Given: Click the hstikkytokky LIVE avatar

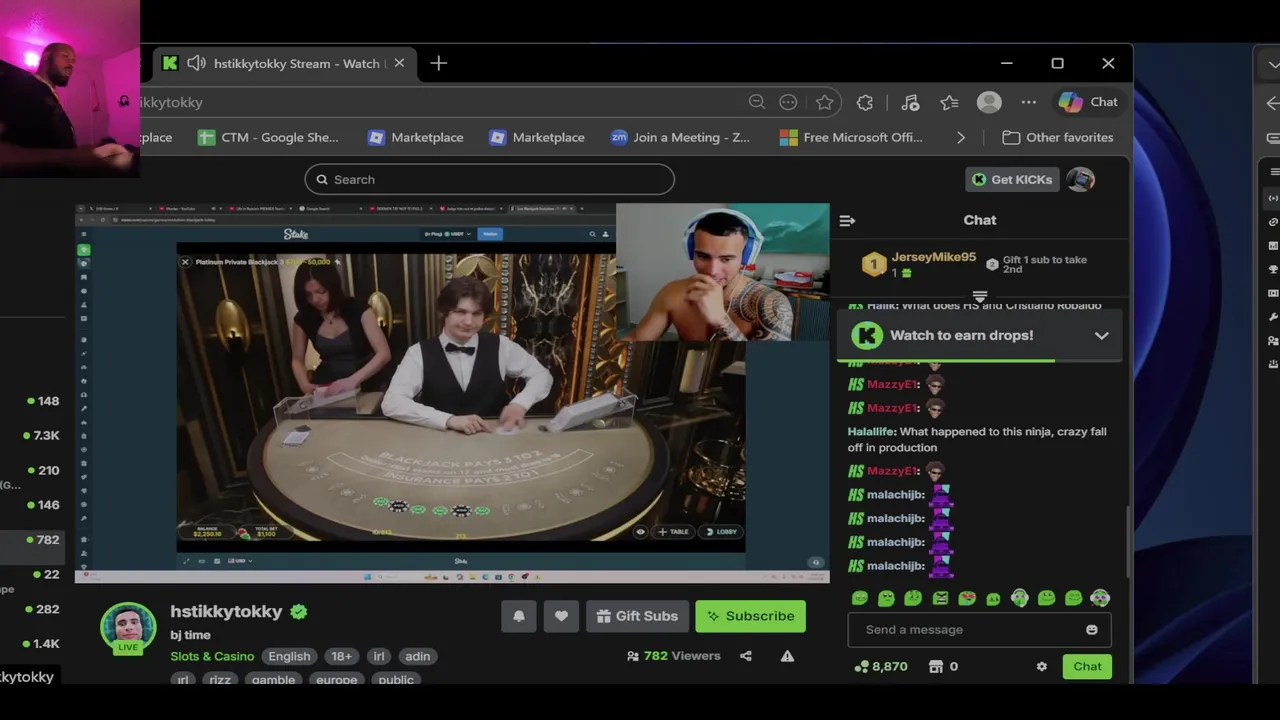Looking at the screenshot, I should (x=128, y=629).
